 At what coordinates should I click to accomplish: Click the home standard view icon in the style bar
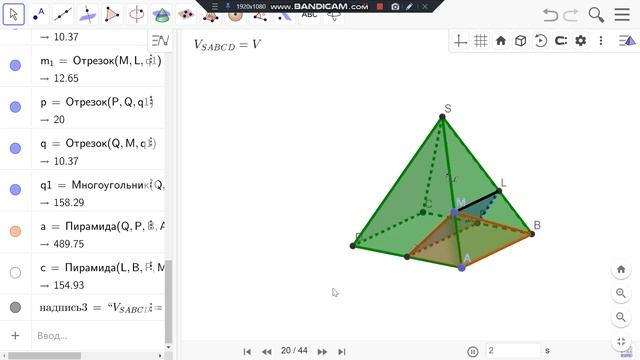coord(501,41)
